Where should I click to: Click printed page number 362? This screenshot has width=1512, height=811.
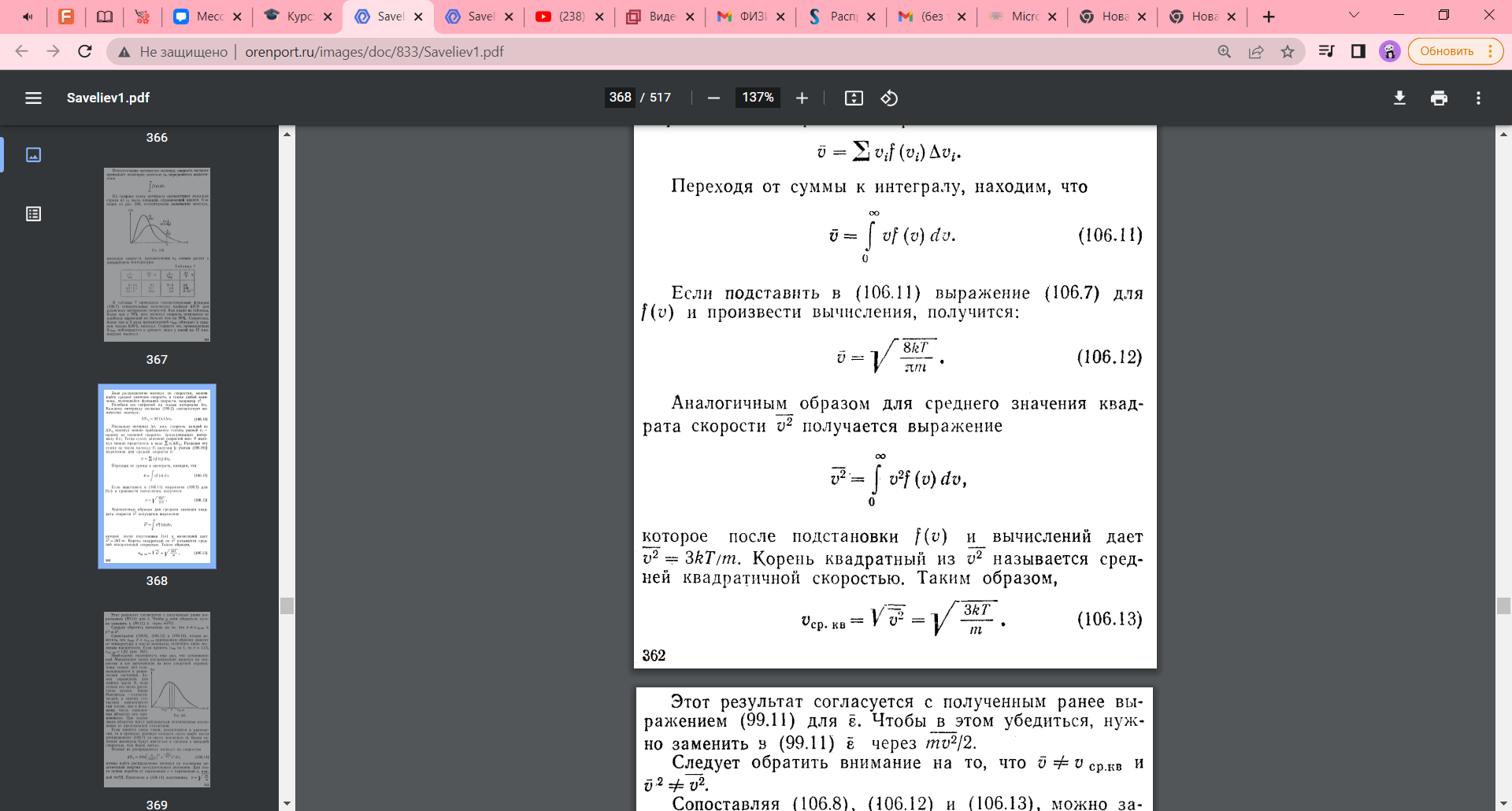(x=654, y=655)
